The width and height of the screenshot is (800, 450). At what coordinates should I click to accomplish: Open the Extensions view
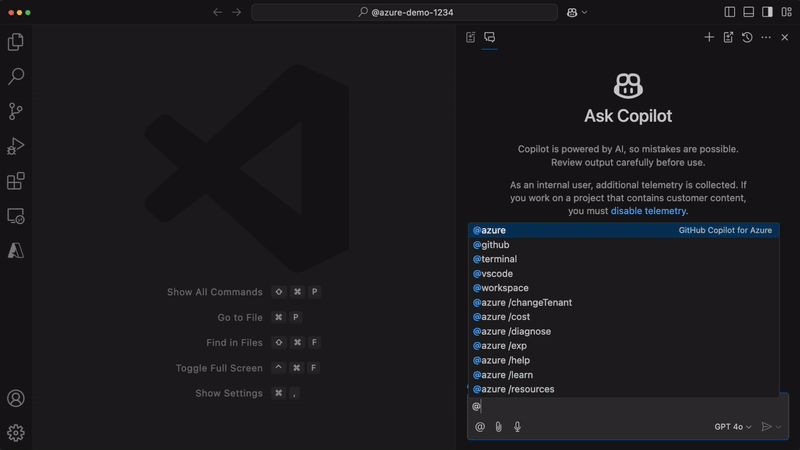click(x=16, y=181)
